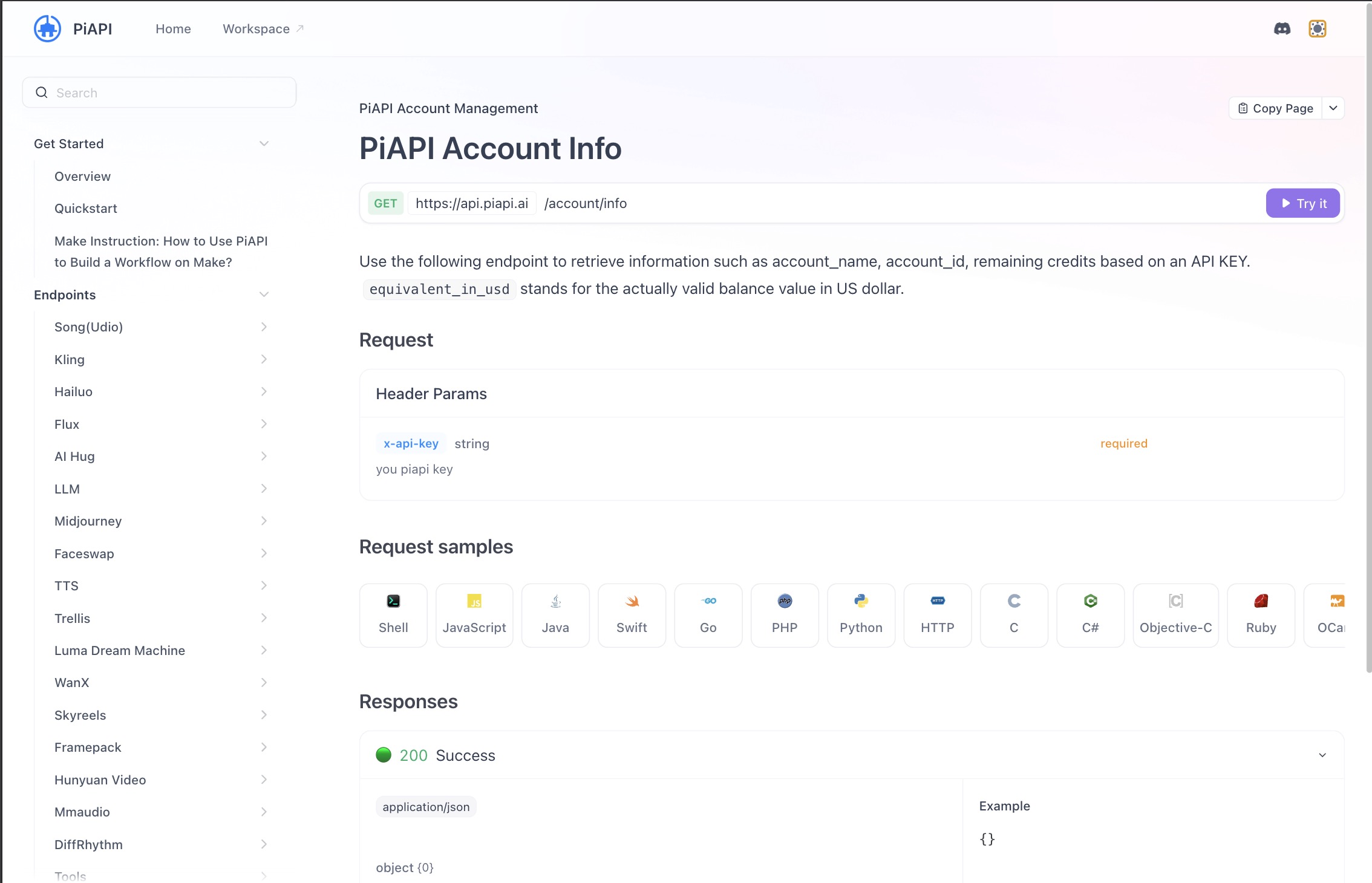The image size is (1372, 883).
Task: Open the Discord icon link
Action: click(x=1282, y=28)
